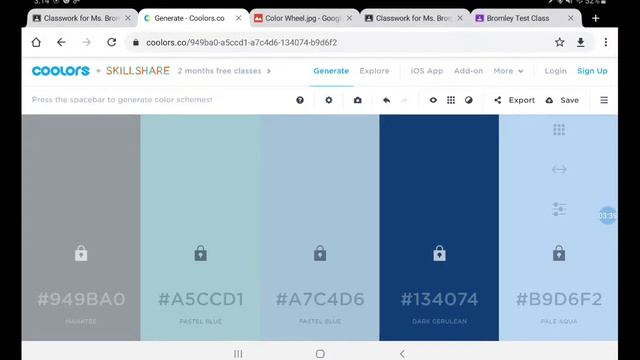The width and height of the screenshot is (640, 360).
Task: Open the hamburger menu in Coolors toolbar
Action: [x=604, y=100]
